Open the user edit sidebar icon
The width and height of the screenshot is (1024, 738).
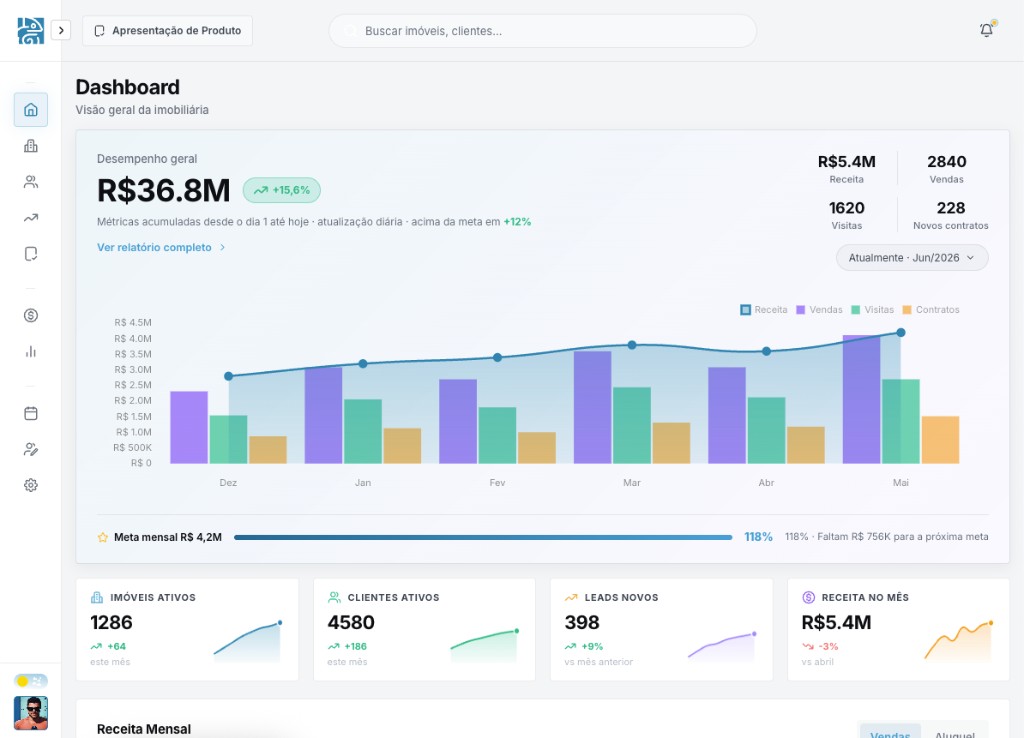(x=31, y=449)
